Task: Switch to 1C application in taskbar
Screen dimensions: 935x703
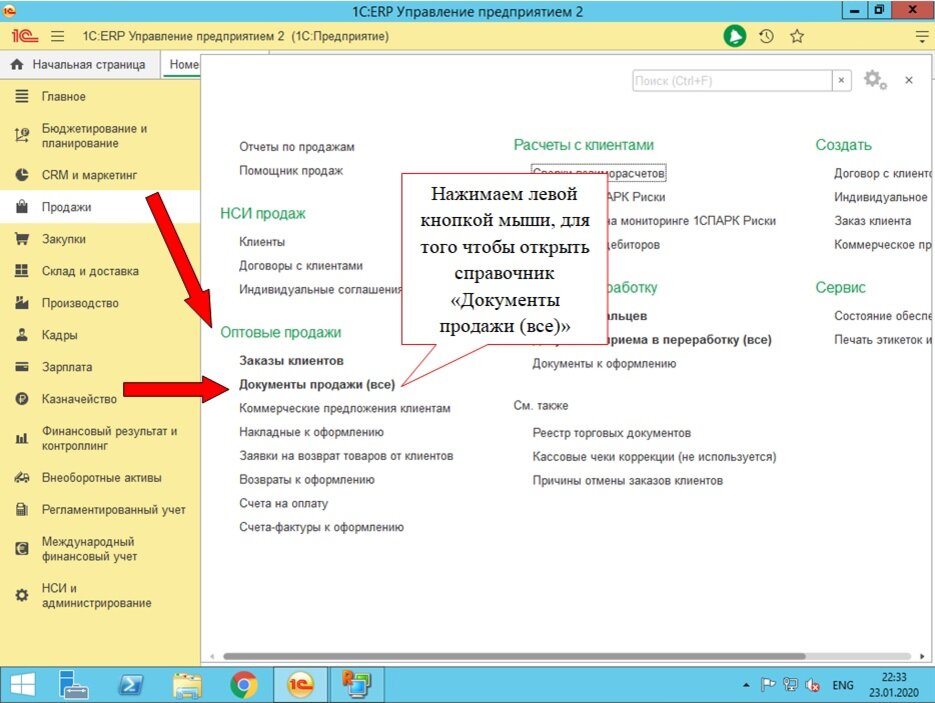Action: (300, 685)
